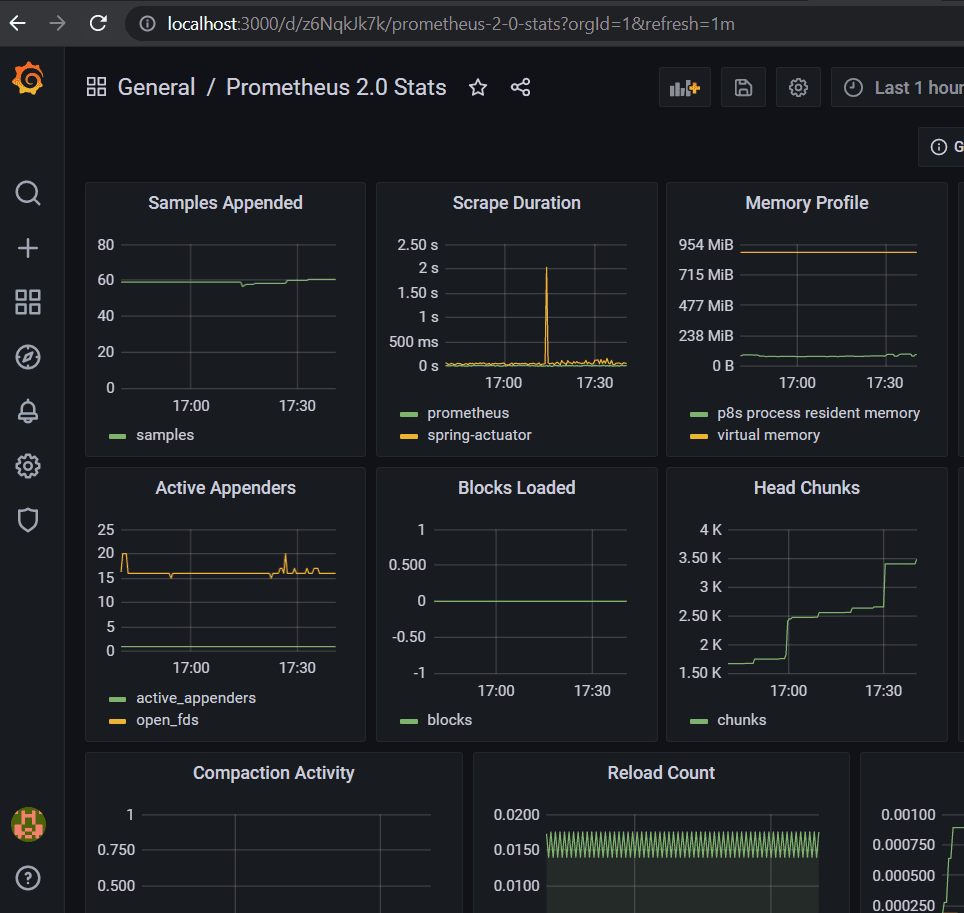Open the search dashboards icon
This screenshot has height=913, width=964.
[x=28, y=193]
